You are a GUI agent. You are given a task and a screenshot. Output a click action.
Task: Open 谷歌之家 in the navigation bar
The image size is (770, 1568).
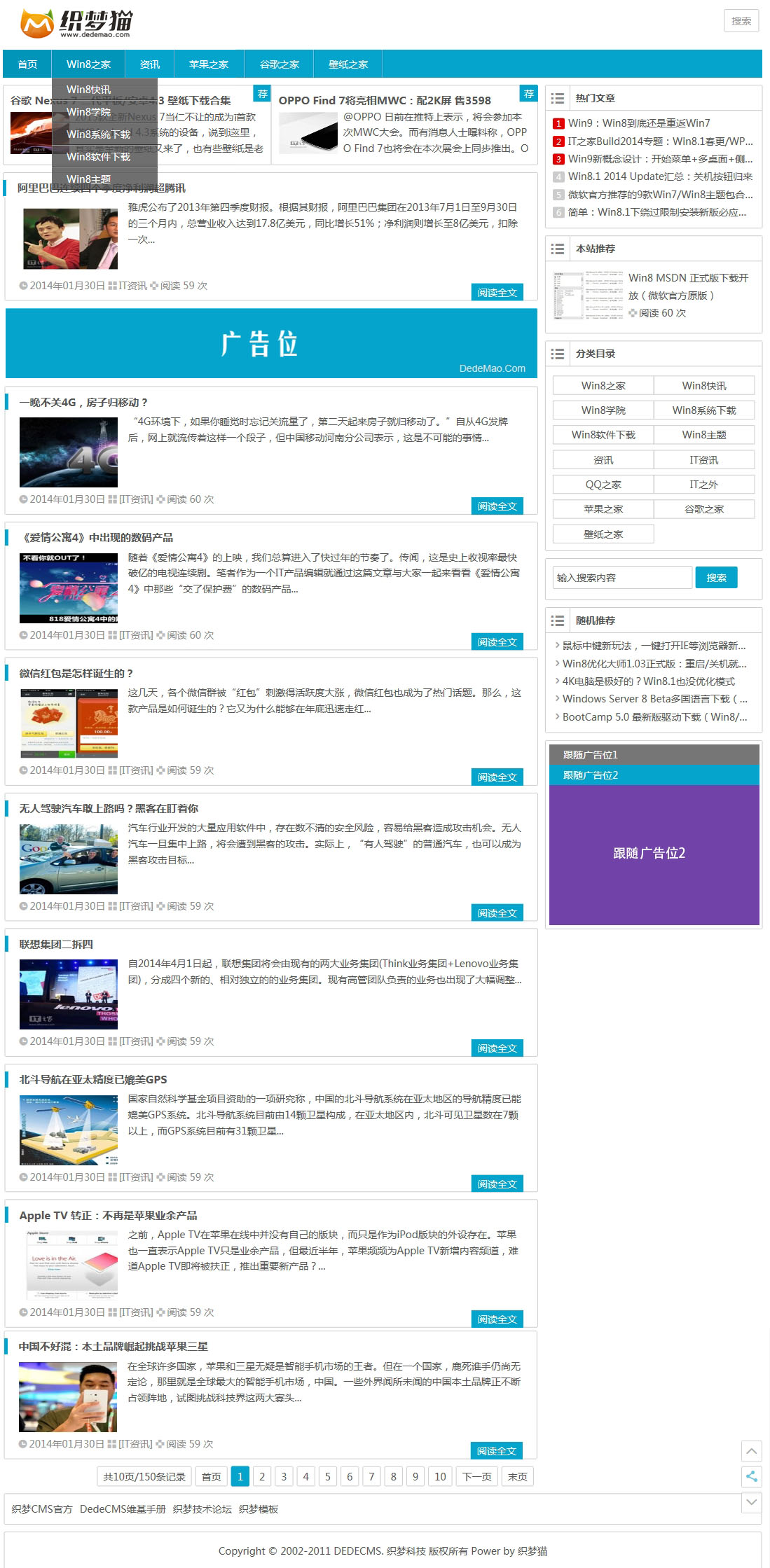click(280, 64)
